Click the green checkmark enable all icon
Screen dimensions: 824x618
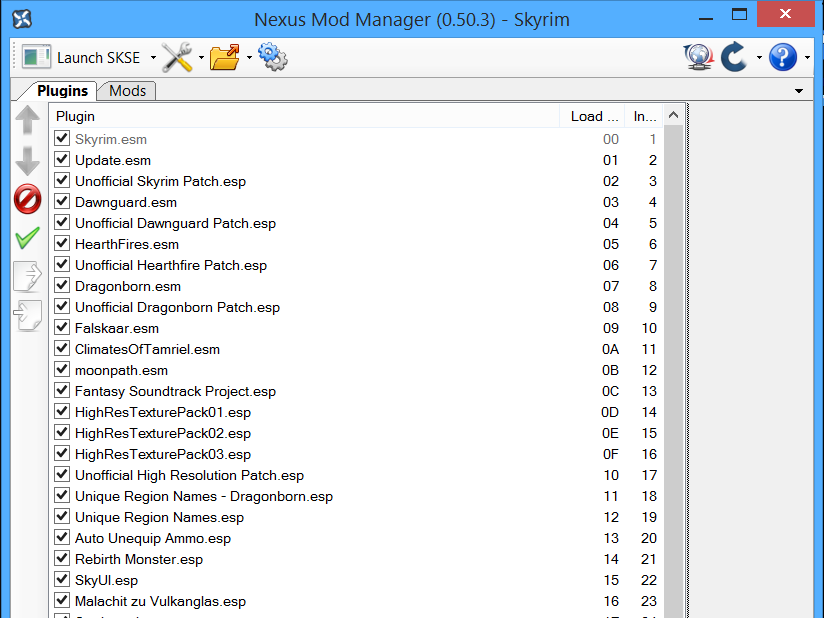pyautogui.click(x=28, y=238)
